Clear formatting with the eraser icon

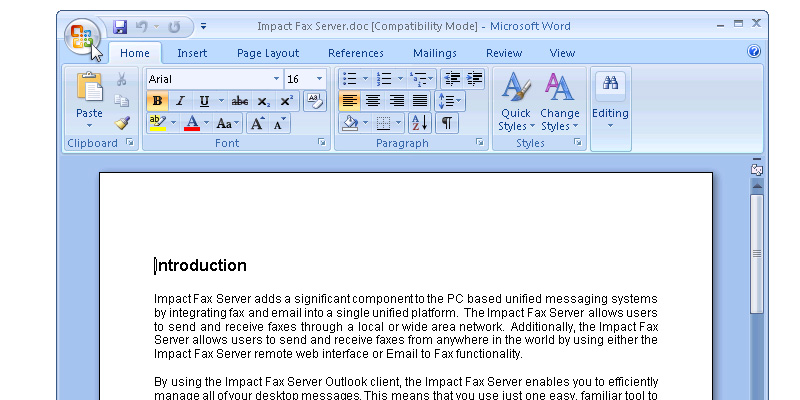(314, 101)
